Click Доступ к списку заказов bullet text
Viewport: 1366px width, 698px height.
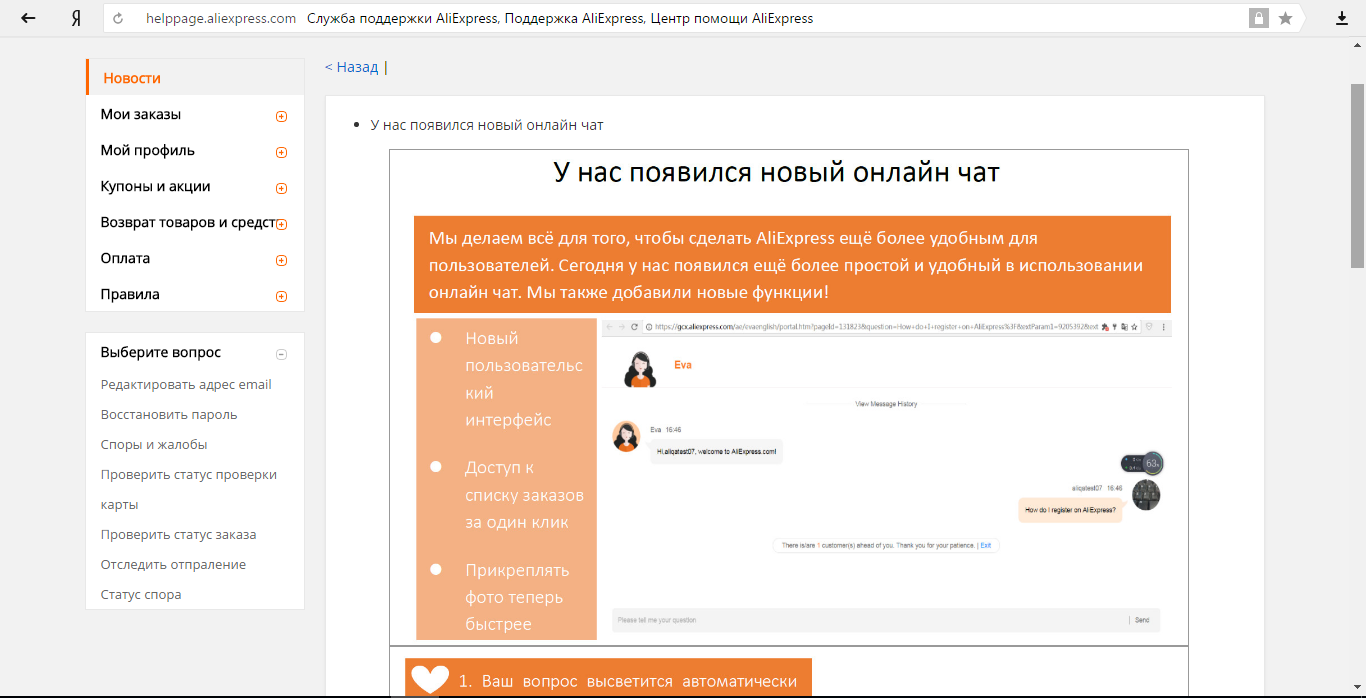(524, 494)
